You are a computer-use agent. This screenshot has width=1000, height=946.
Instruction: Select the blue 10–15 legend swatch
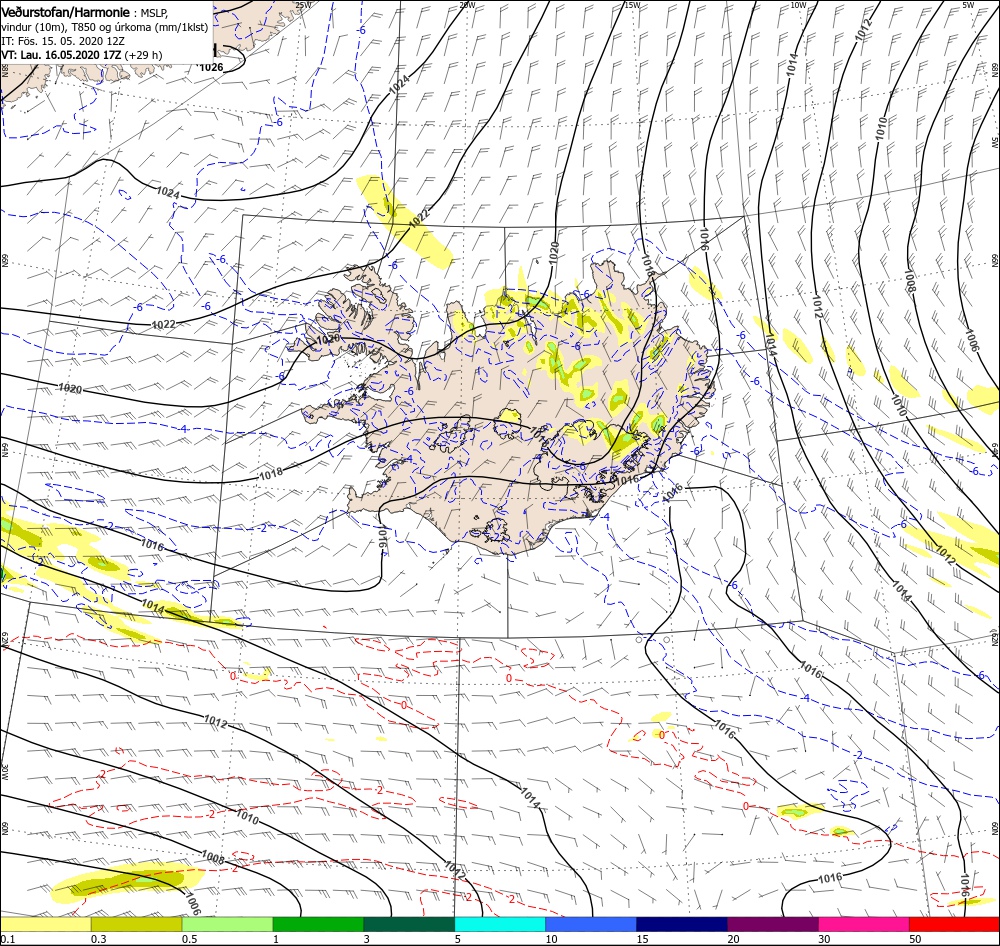point(591,924)
